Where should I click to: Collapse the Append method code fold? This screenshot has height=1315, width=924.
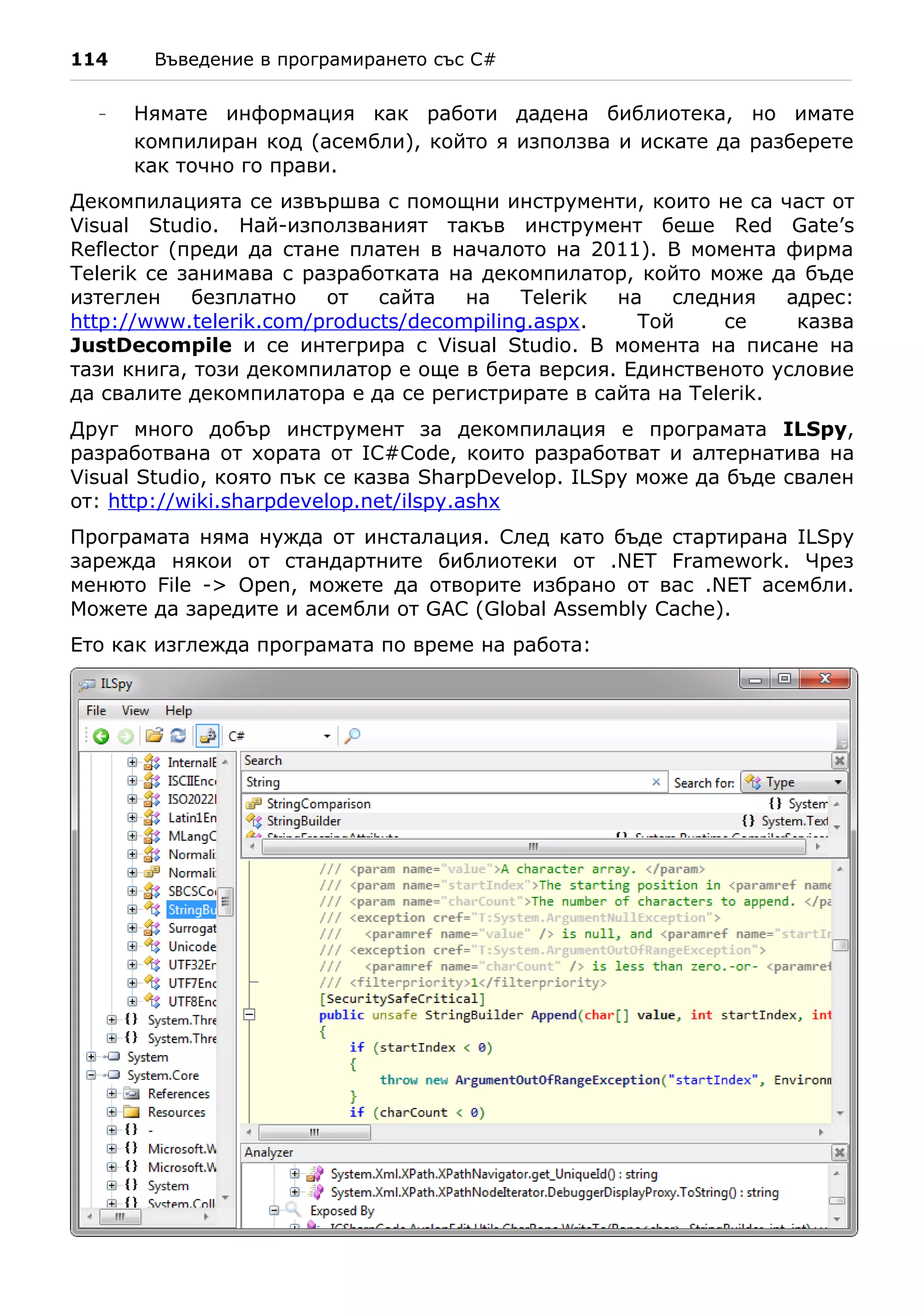click(249, 1015)
